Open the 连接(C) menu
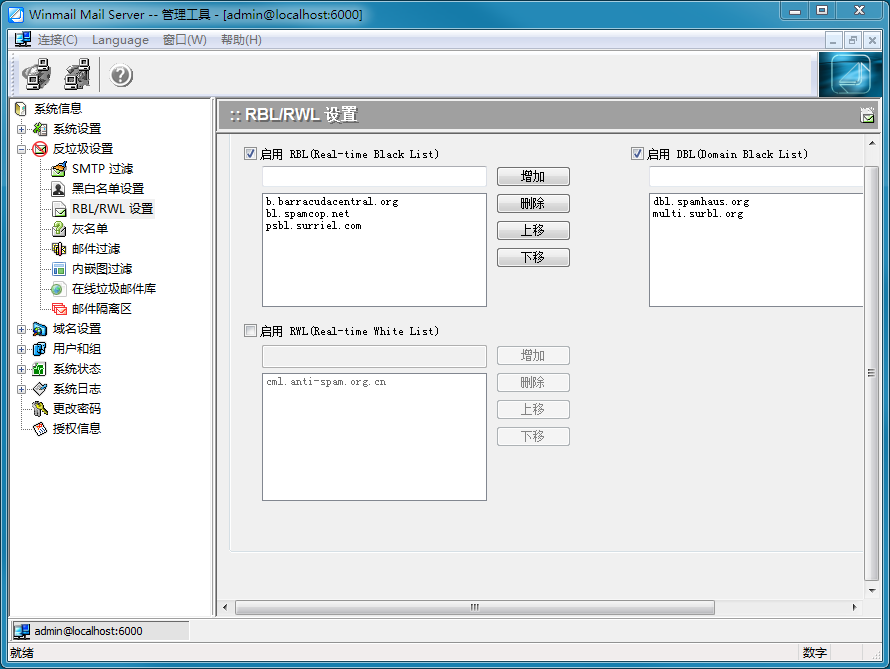 click(57, 40)
